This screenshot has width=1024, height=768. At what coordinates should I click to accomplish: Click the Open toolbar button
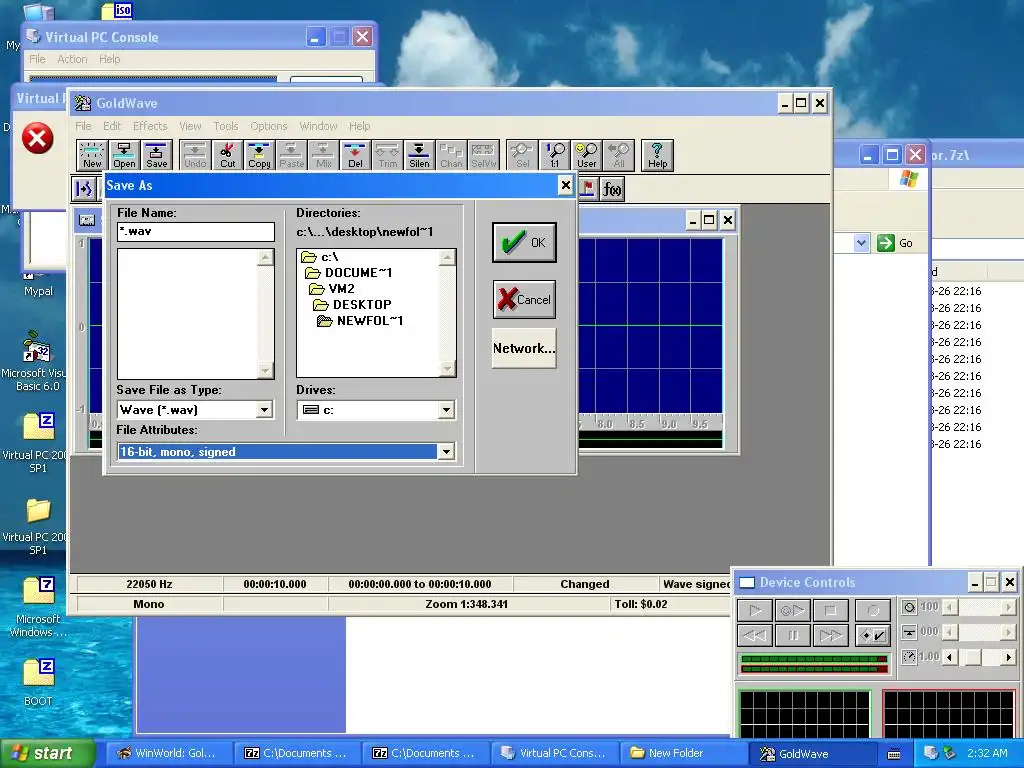click(x=124, y=155)
